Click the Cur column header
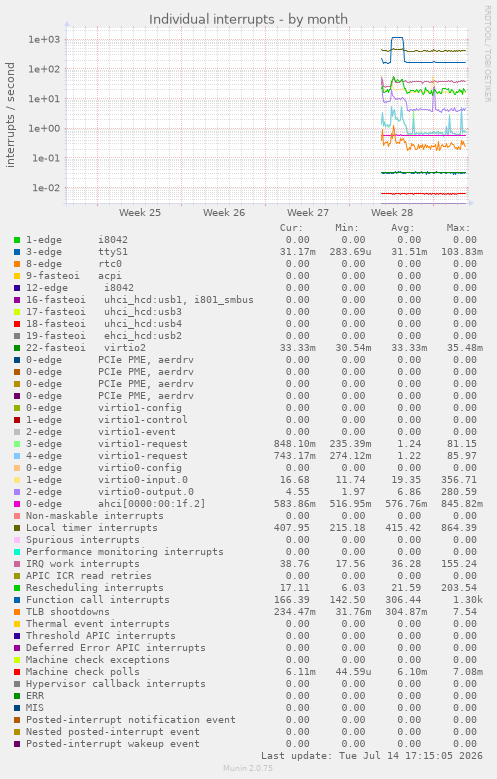497x779 pixels. pyautogui.click(x=291, y=228)
